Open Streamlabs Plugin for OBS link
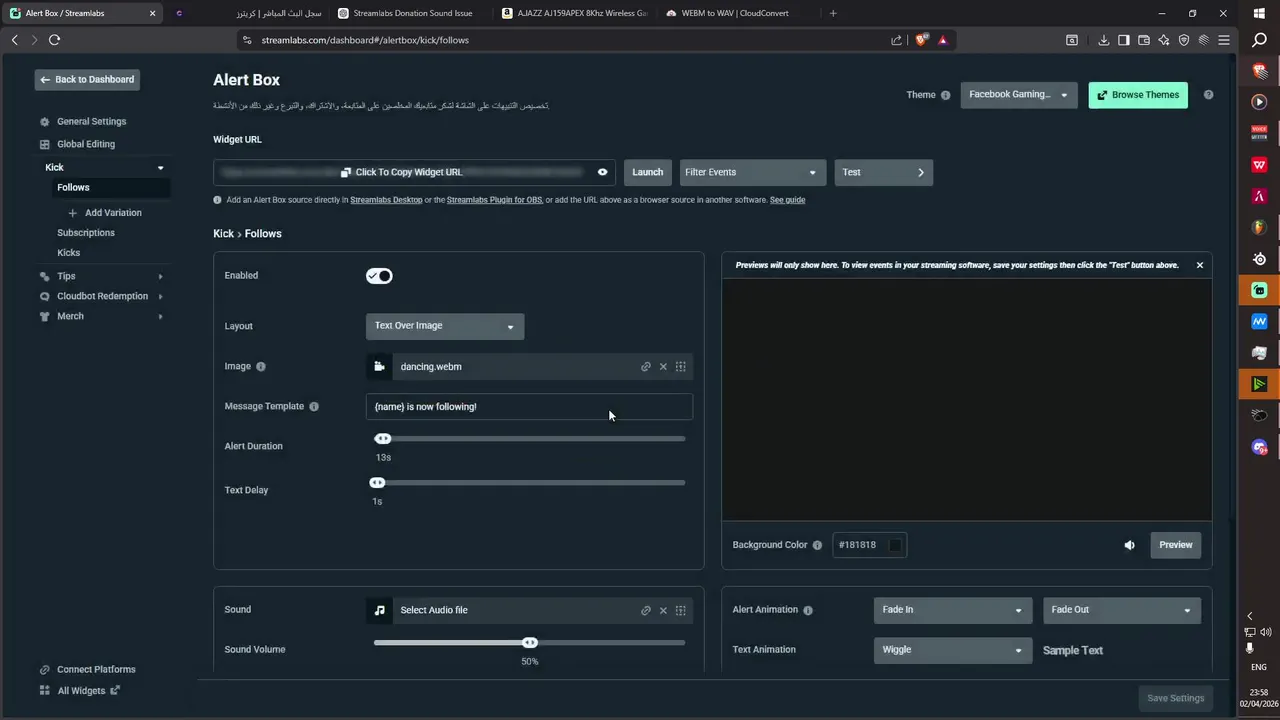Image resolution: width=1280 pixels, height=720 pixels. pyautogui.click(x=494, y=200)
